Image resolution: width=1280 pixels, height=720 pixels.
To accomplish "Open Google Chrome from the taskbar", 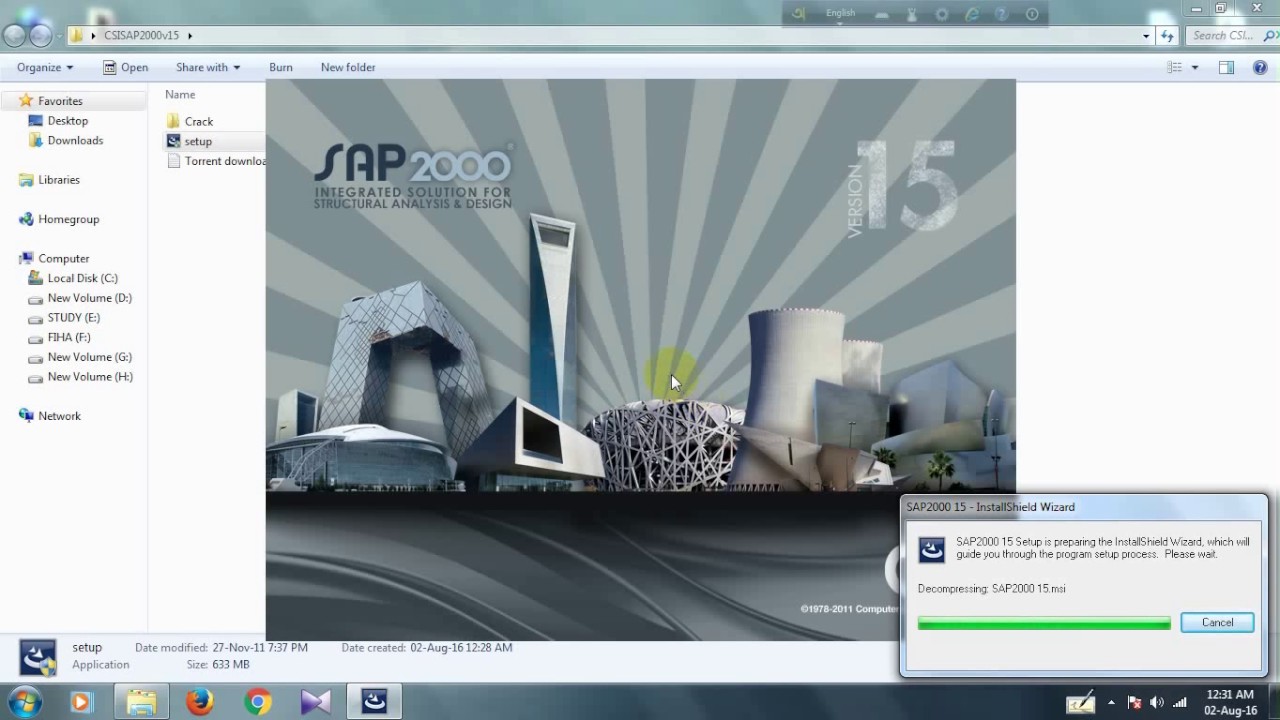I will tap(257, 703).
